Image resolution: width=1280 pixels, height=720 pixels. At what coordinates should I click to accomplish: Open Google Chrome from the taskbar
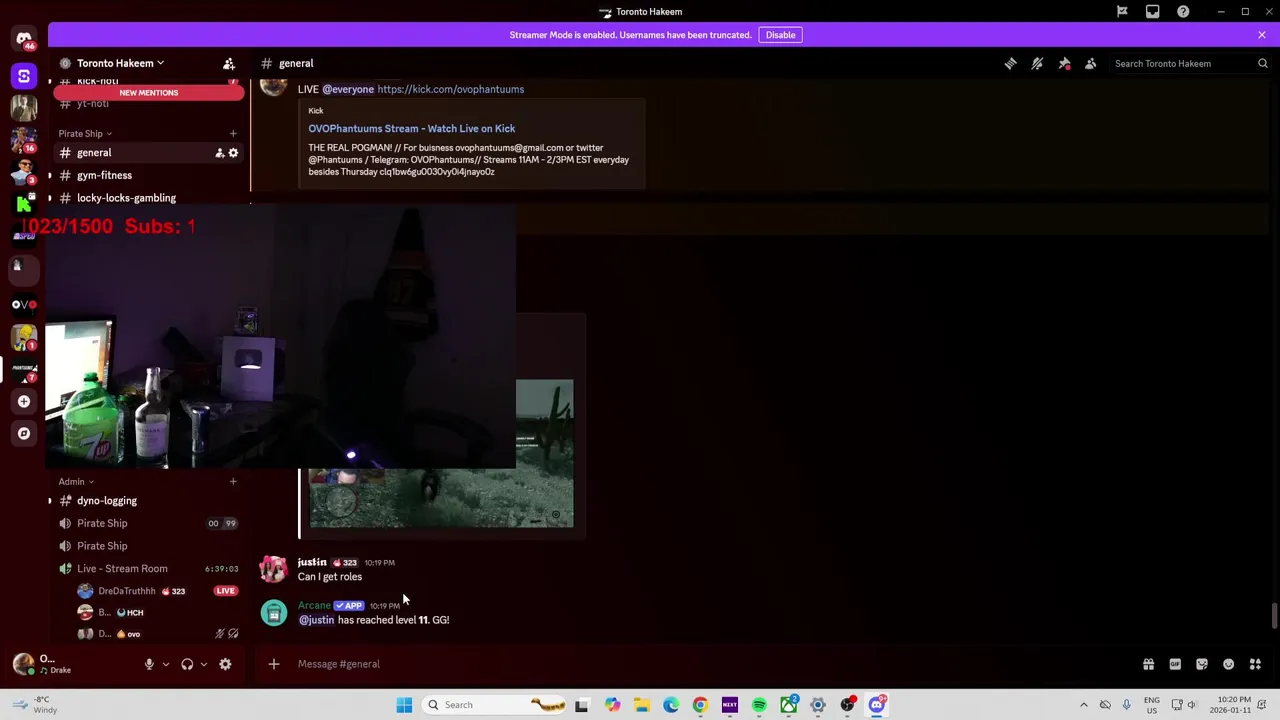[700, 705]
